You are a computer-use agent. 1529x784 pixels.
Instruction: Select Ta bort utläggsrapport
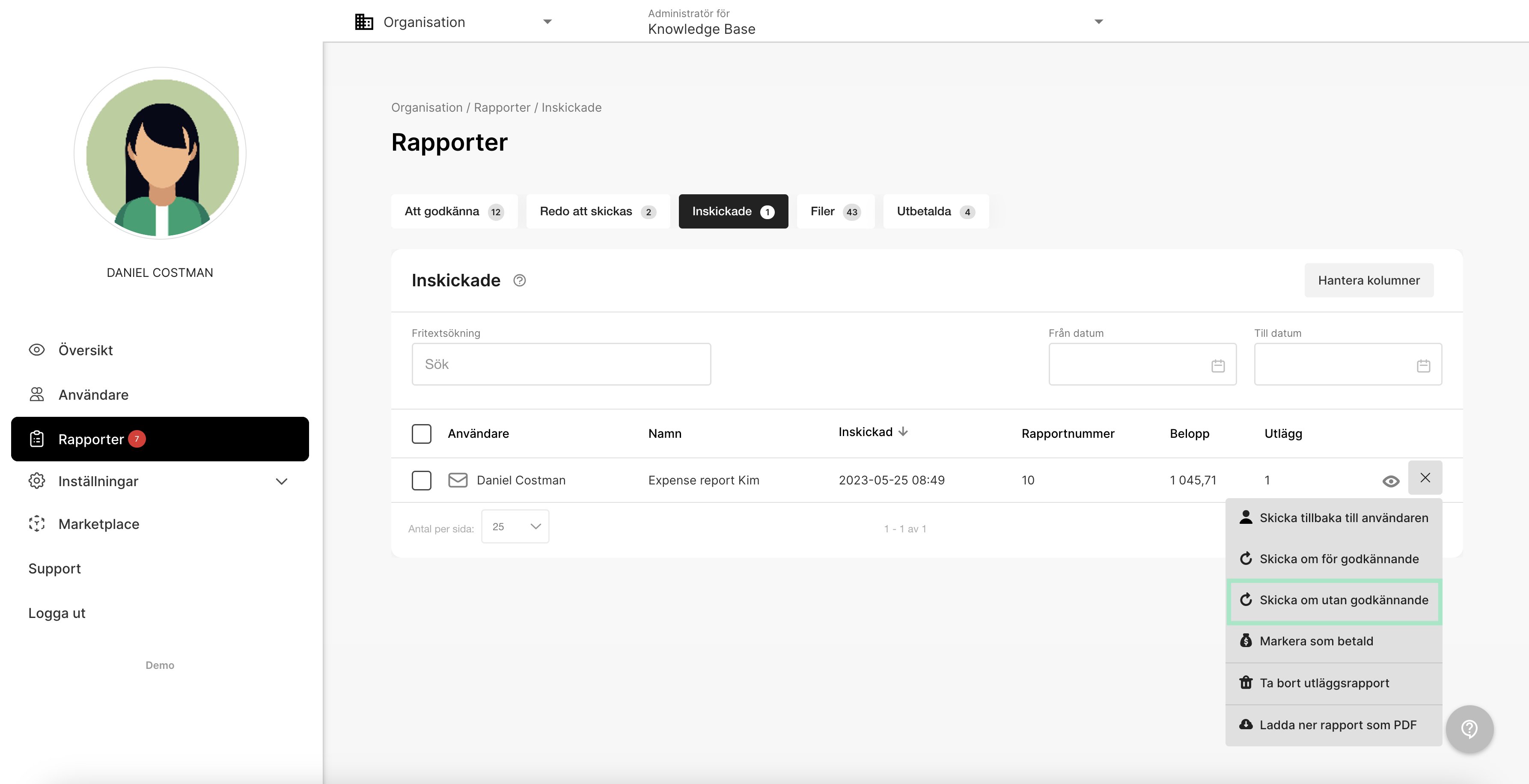point(1334,683)
